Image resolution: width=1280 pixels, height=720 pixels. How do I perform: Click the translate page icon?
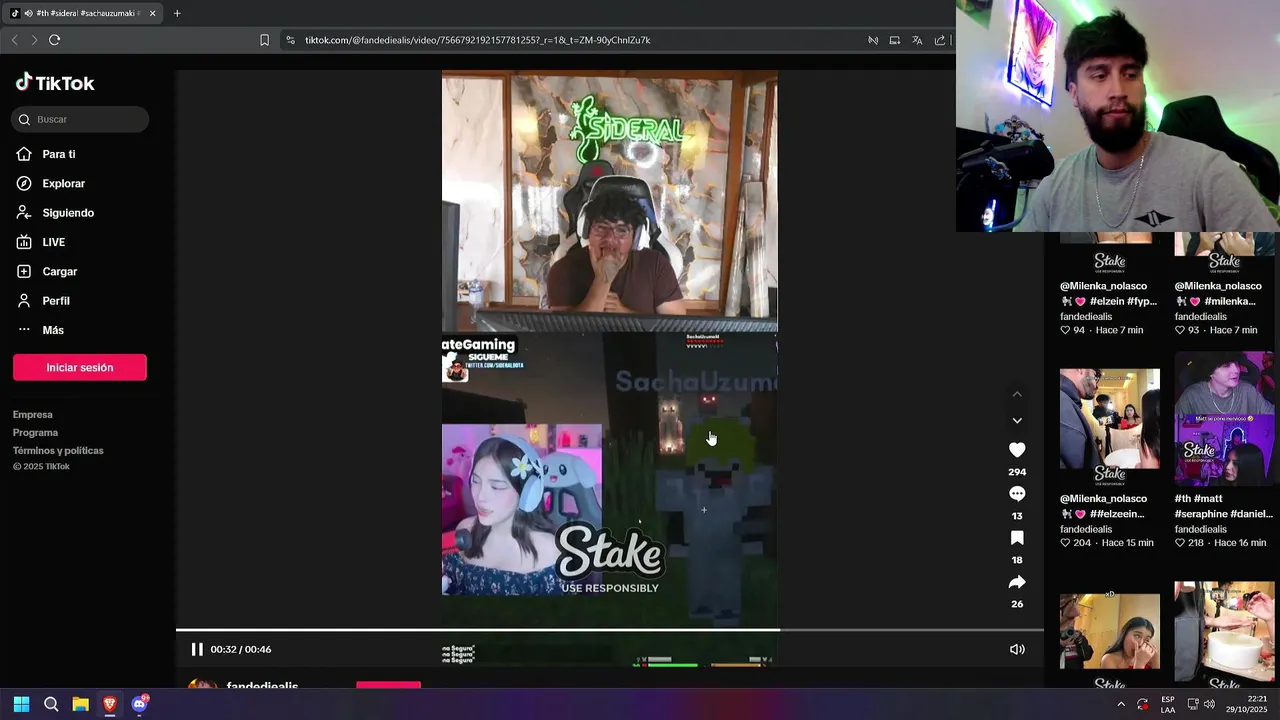point(917,40)
